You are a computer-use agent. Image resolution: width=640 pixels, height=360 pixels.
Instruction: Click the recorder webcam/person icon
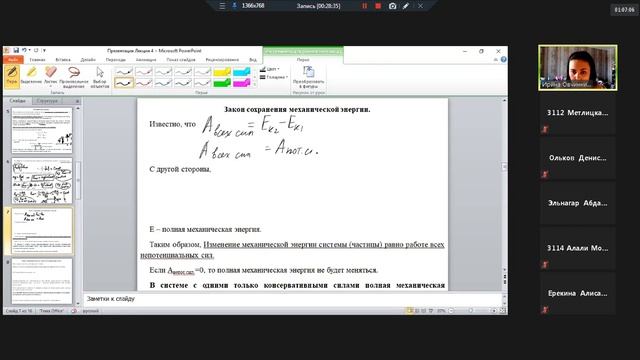[x=234, y=6]
